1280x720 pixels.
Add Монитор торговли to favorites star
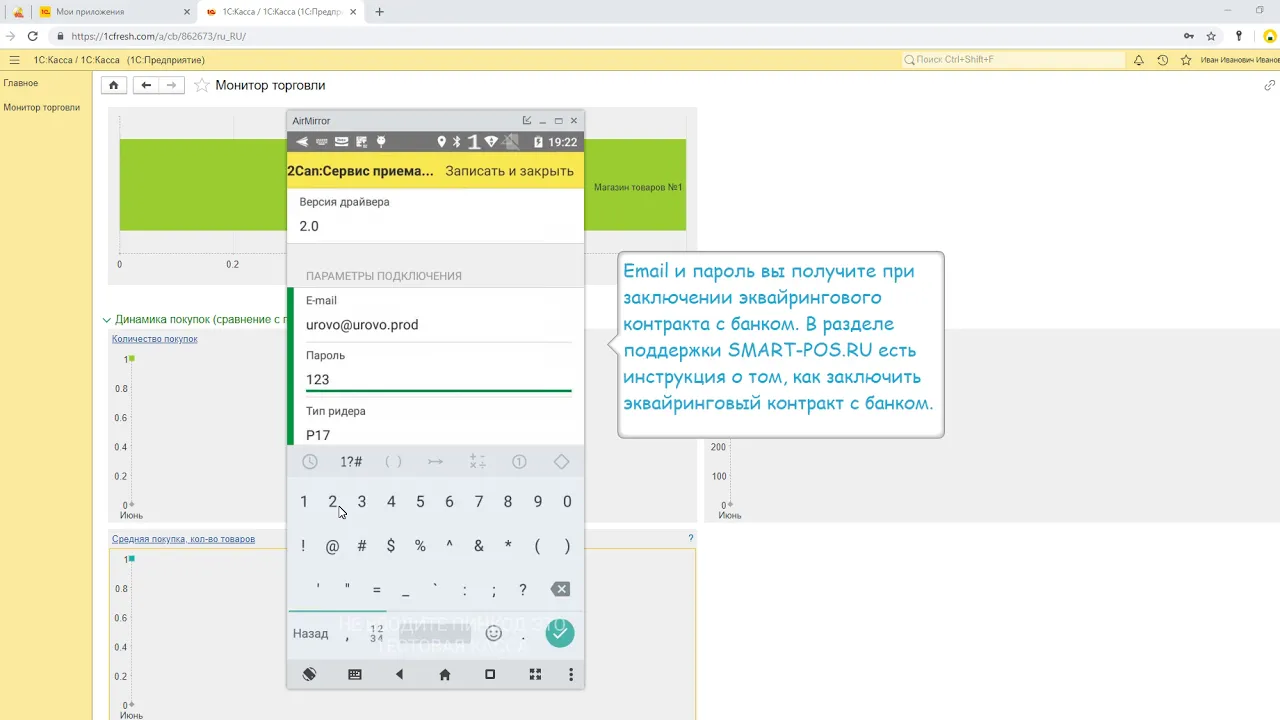point(202,85)
